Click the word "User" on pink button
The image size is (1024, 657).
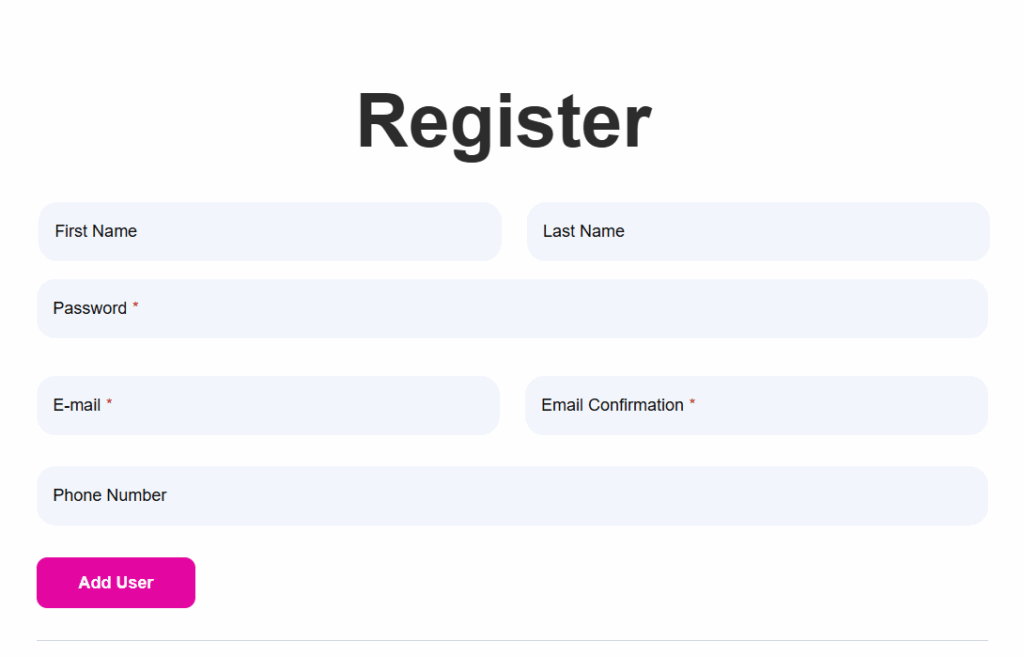click(135, 583)
